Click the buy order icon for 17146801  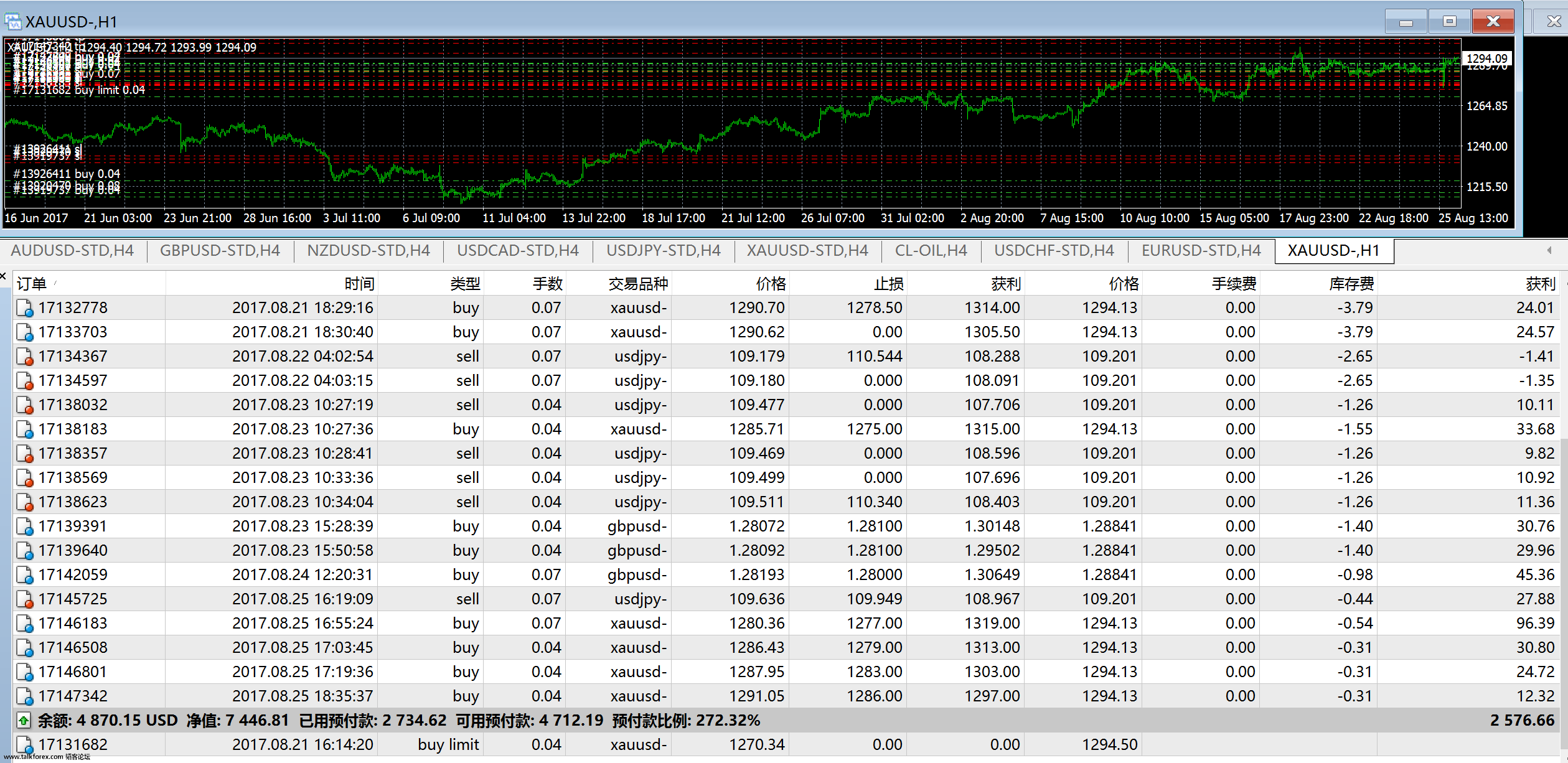coord(25,672)
